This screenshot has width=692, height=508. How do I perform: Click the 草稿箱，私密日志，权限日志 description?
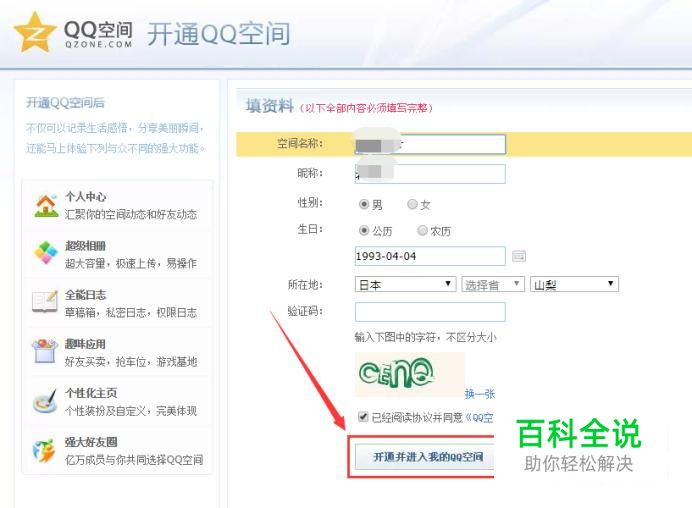pyautogui.click(x=131, y=312)
